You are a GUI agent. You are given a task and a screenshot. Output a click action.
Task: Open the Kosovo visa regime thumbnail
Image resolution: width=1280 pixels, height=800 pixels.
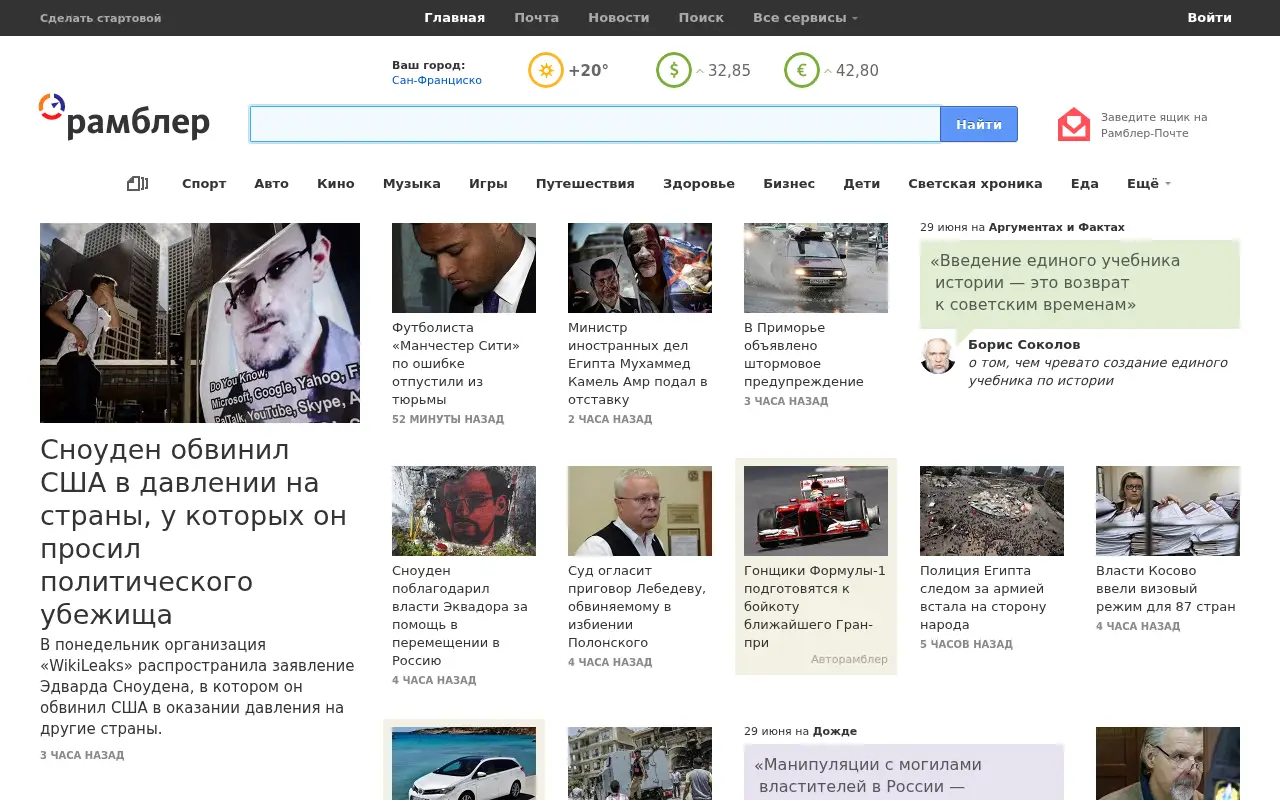pyautogui.click(x=1168, y=511)
